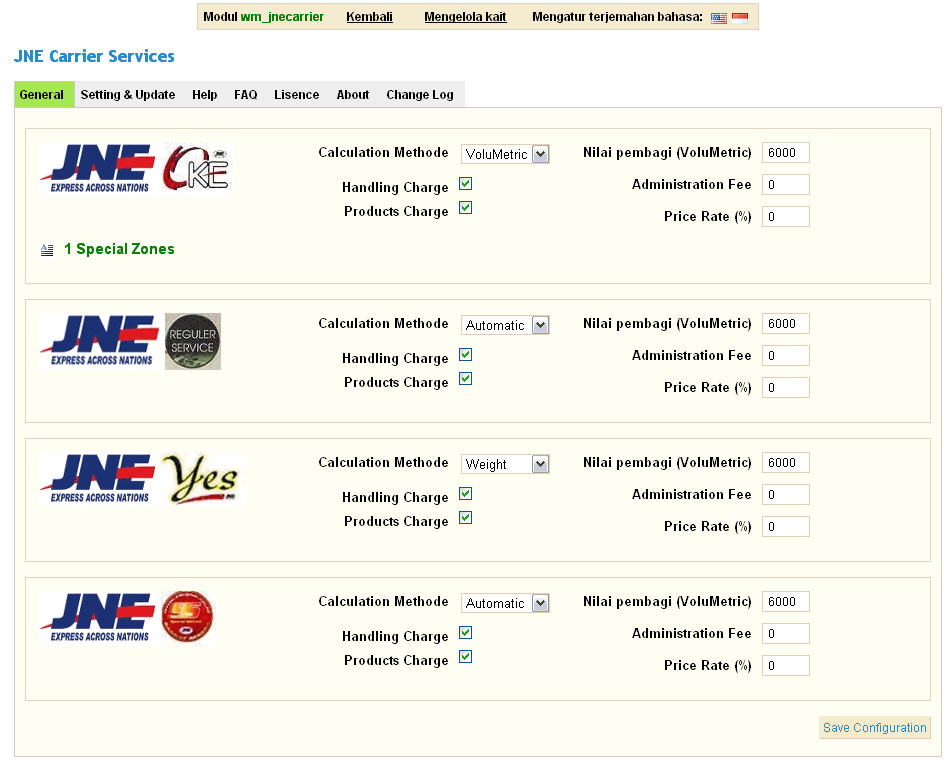946x761 pixels.
Task: Click Price Rate field for SS service
Action: point(786,665)
